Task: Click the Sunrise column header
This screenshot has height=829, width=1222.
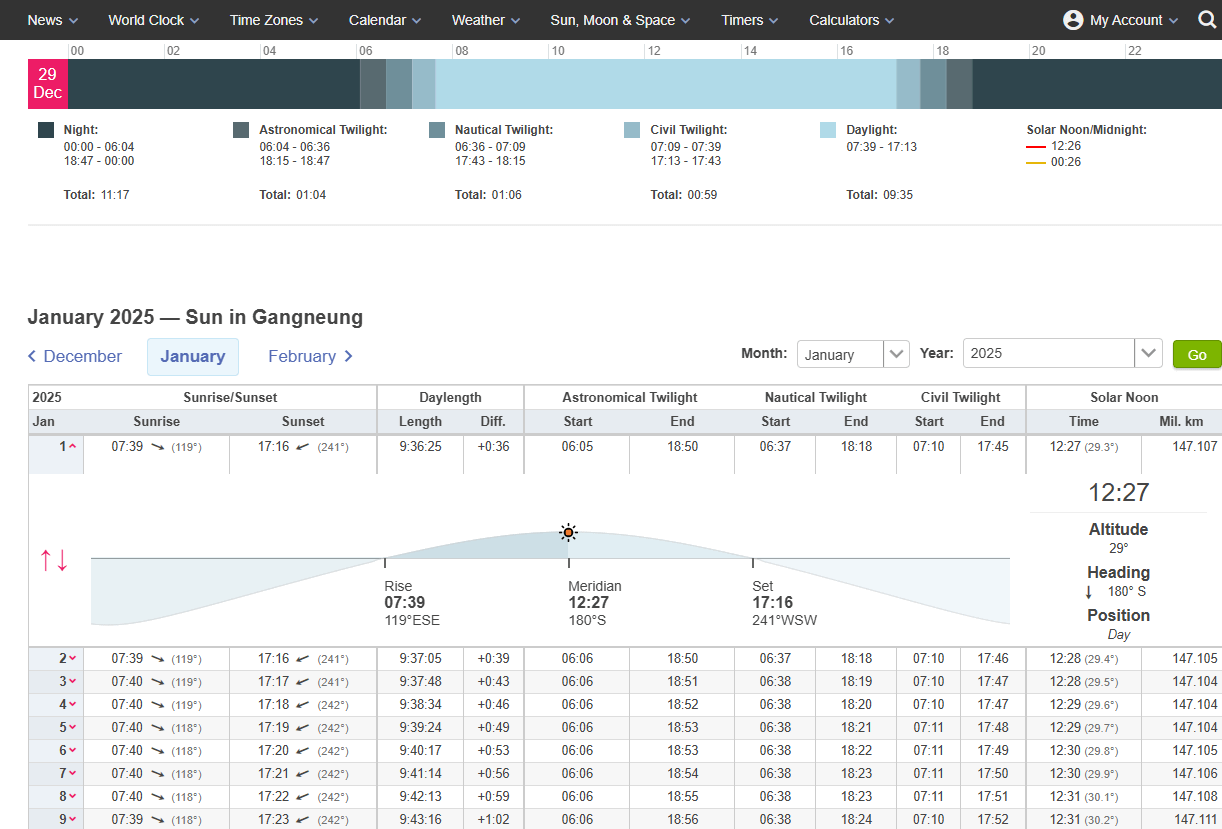Action: [157, 422]
